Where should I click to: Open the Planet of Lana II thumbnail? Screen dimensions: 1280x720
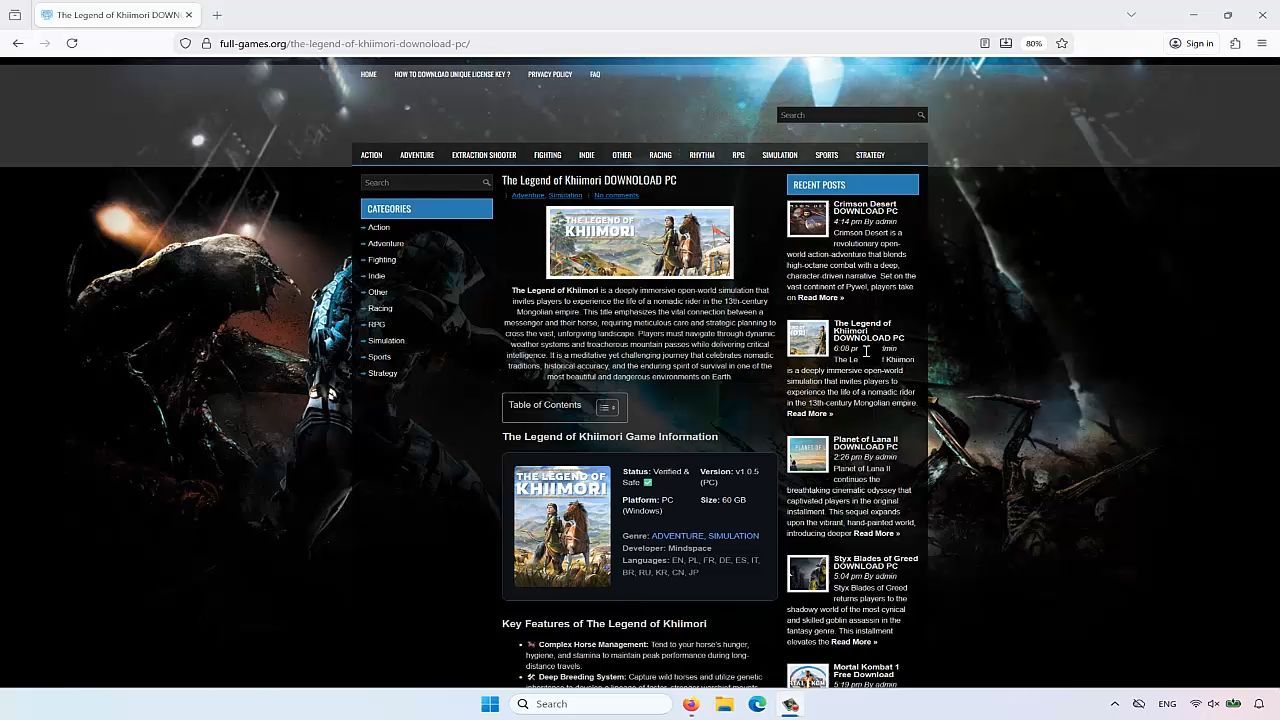click(x=807, y=455)
